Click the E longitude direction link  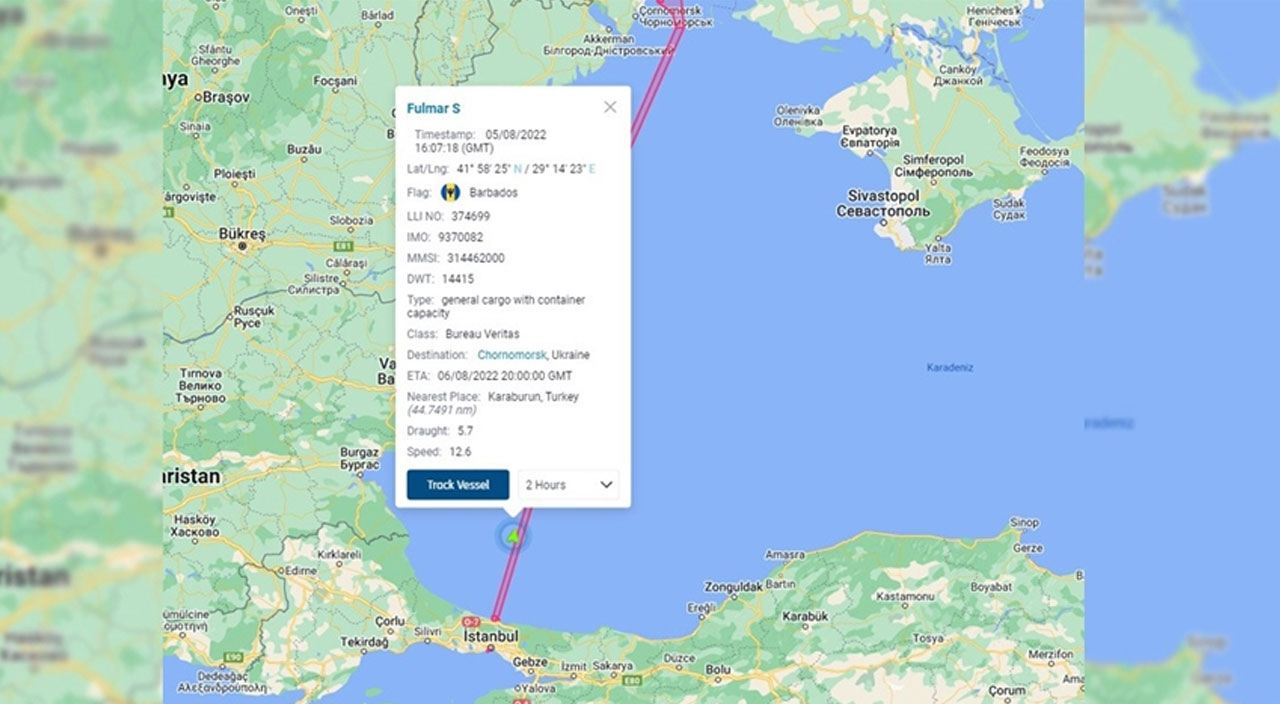coord(592,169)
